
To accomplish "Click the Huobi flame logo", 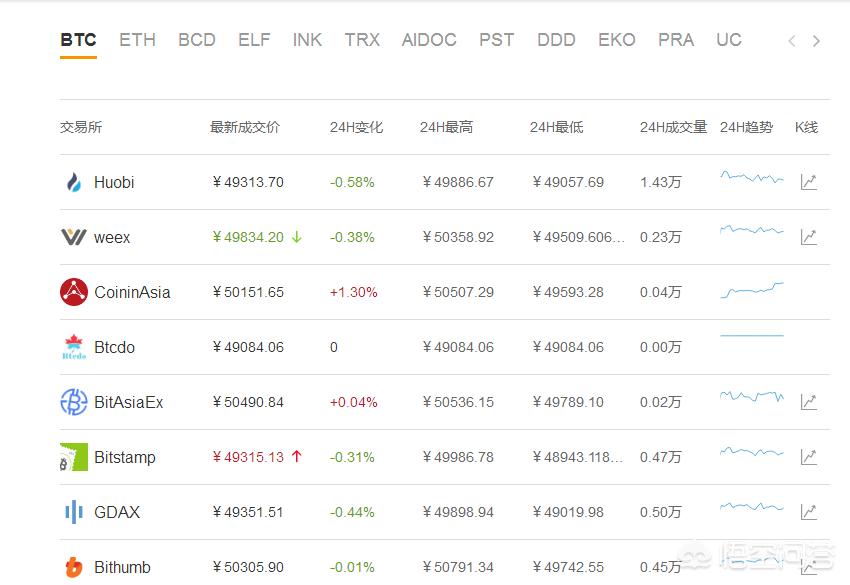I will 73,182.
